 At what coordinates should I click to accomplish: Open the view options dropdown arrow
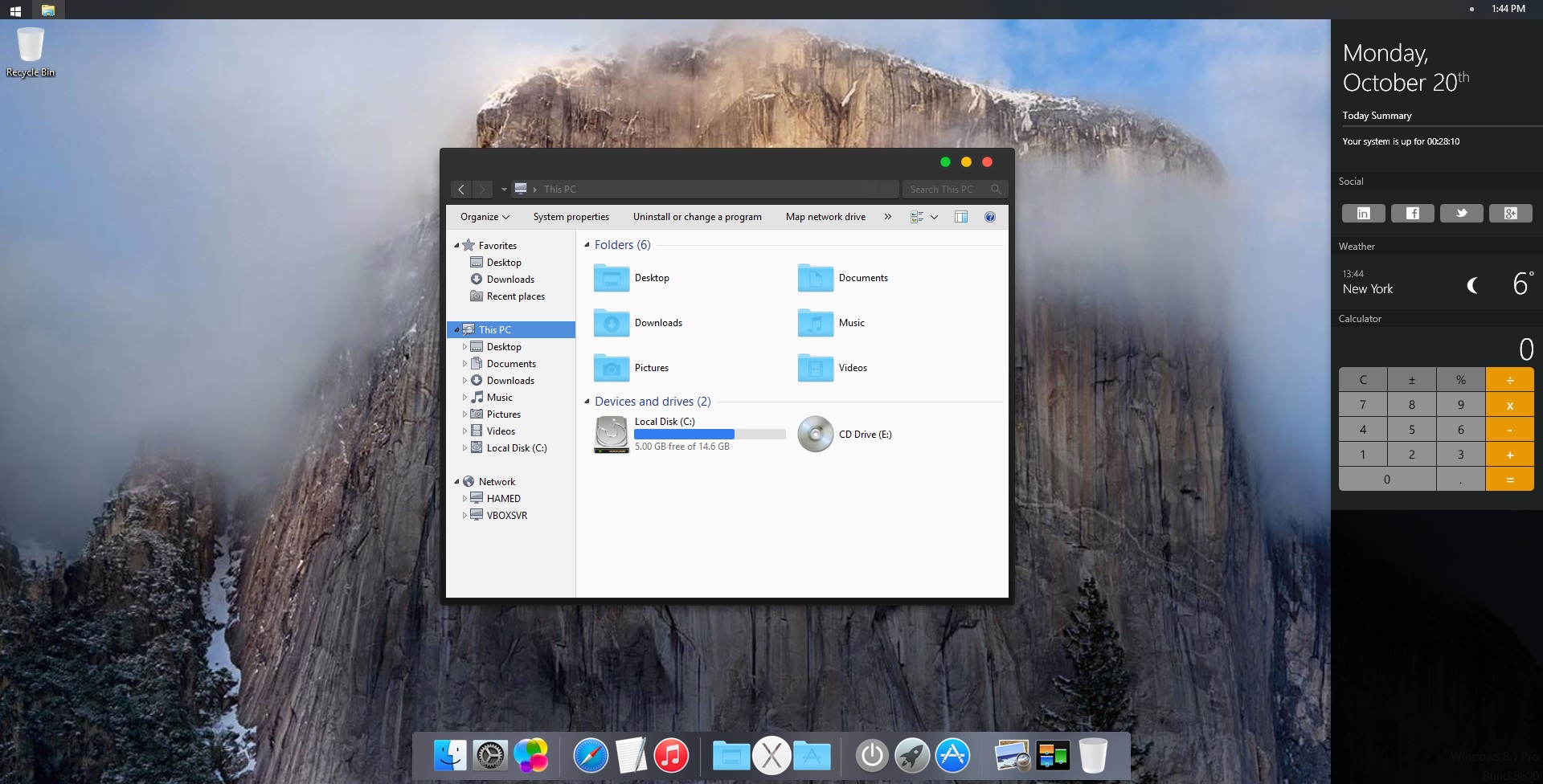[934, 217]
